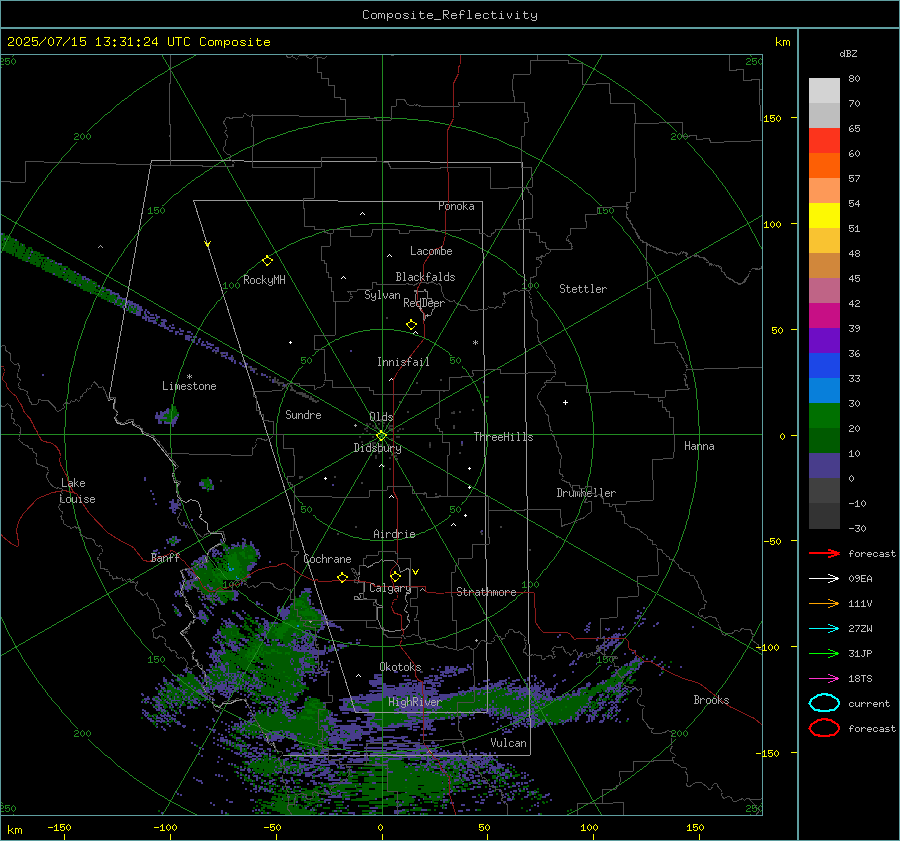Click the red 60 dBZ legend swatch

click(x=824, y=141)
